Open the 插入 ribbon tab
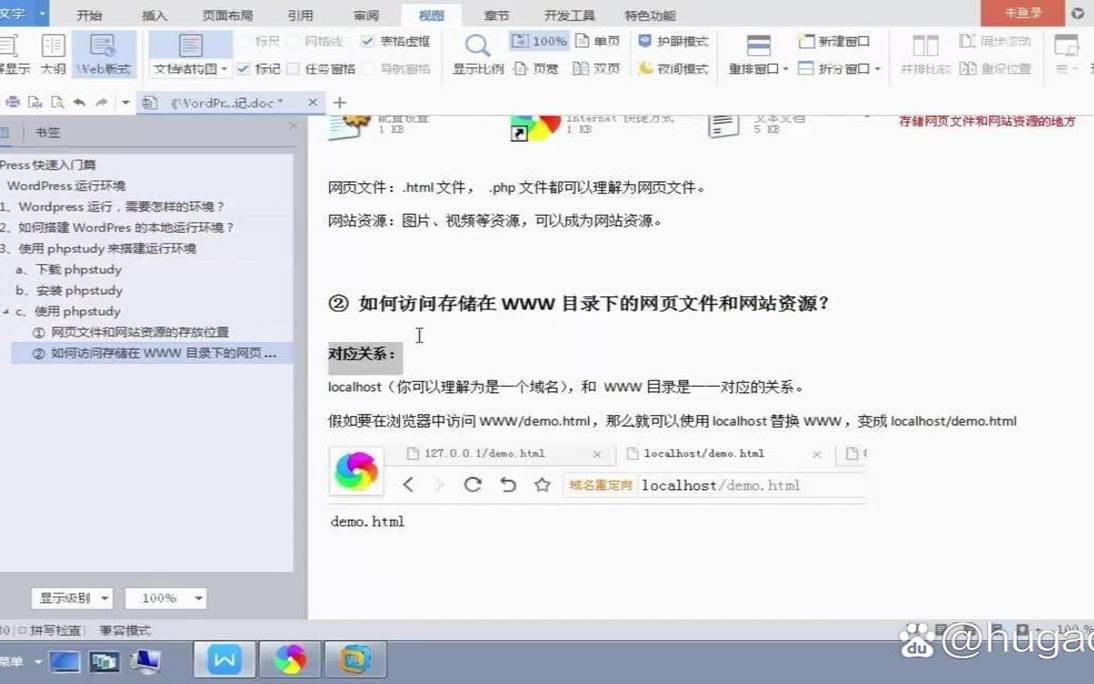This screenshot has height=684, width=1094. pyautogui.click(x=155, y=15)
